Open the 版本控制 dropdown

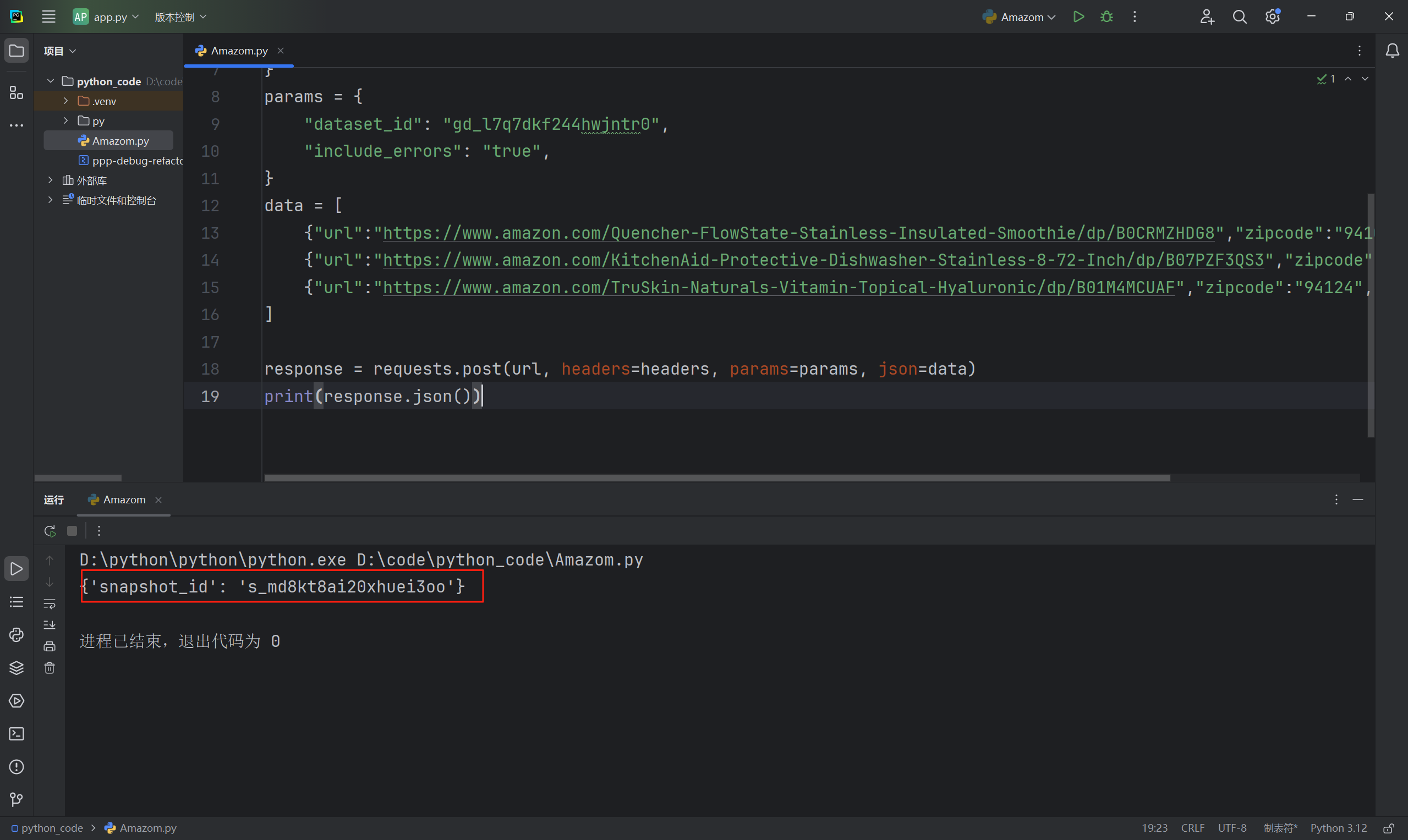[x=180, y=17]
